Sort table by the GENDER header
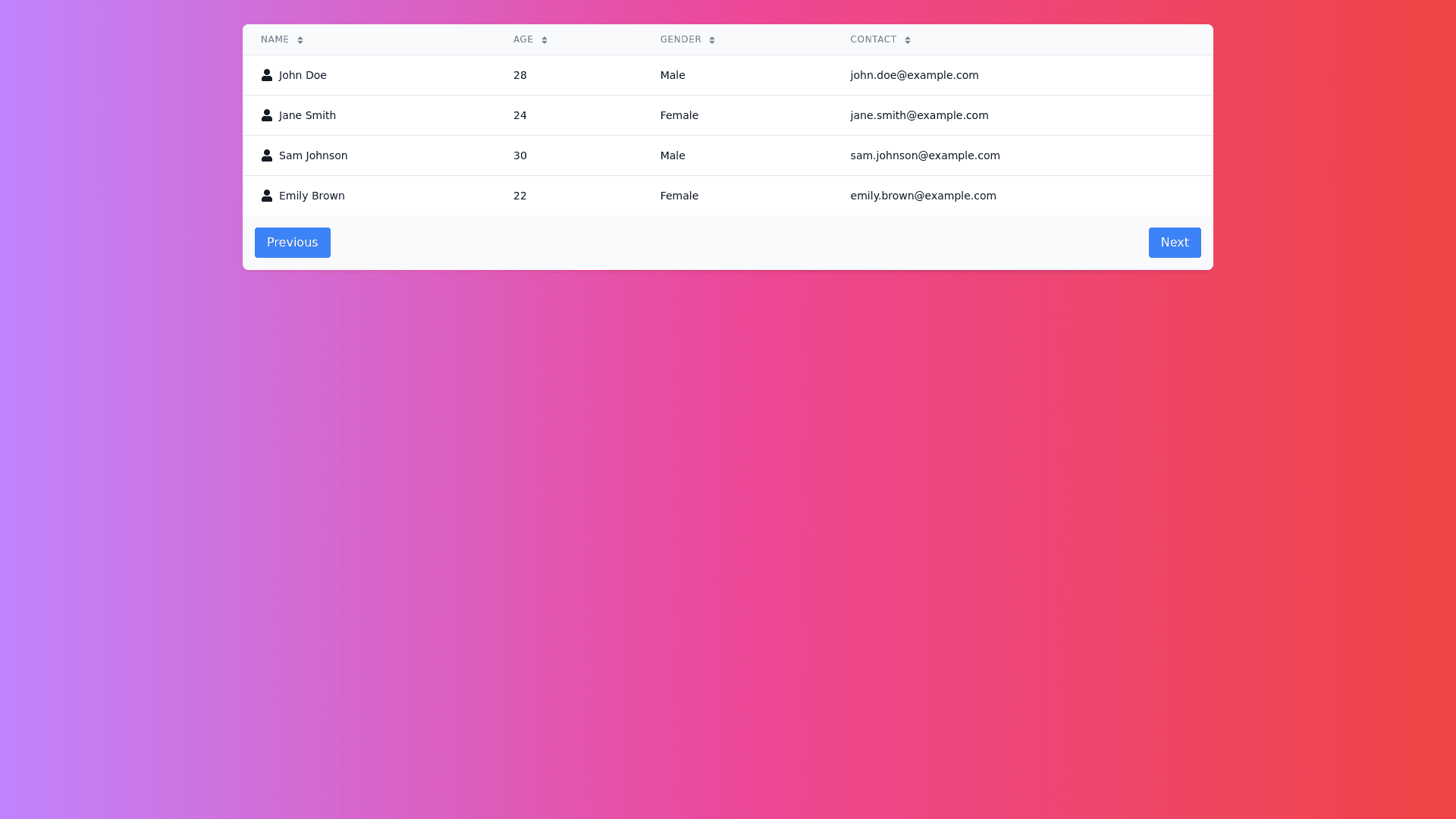Viewport: 1456px width, 819px height. pyautogui.click(x=680, y=39)
